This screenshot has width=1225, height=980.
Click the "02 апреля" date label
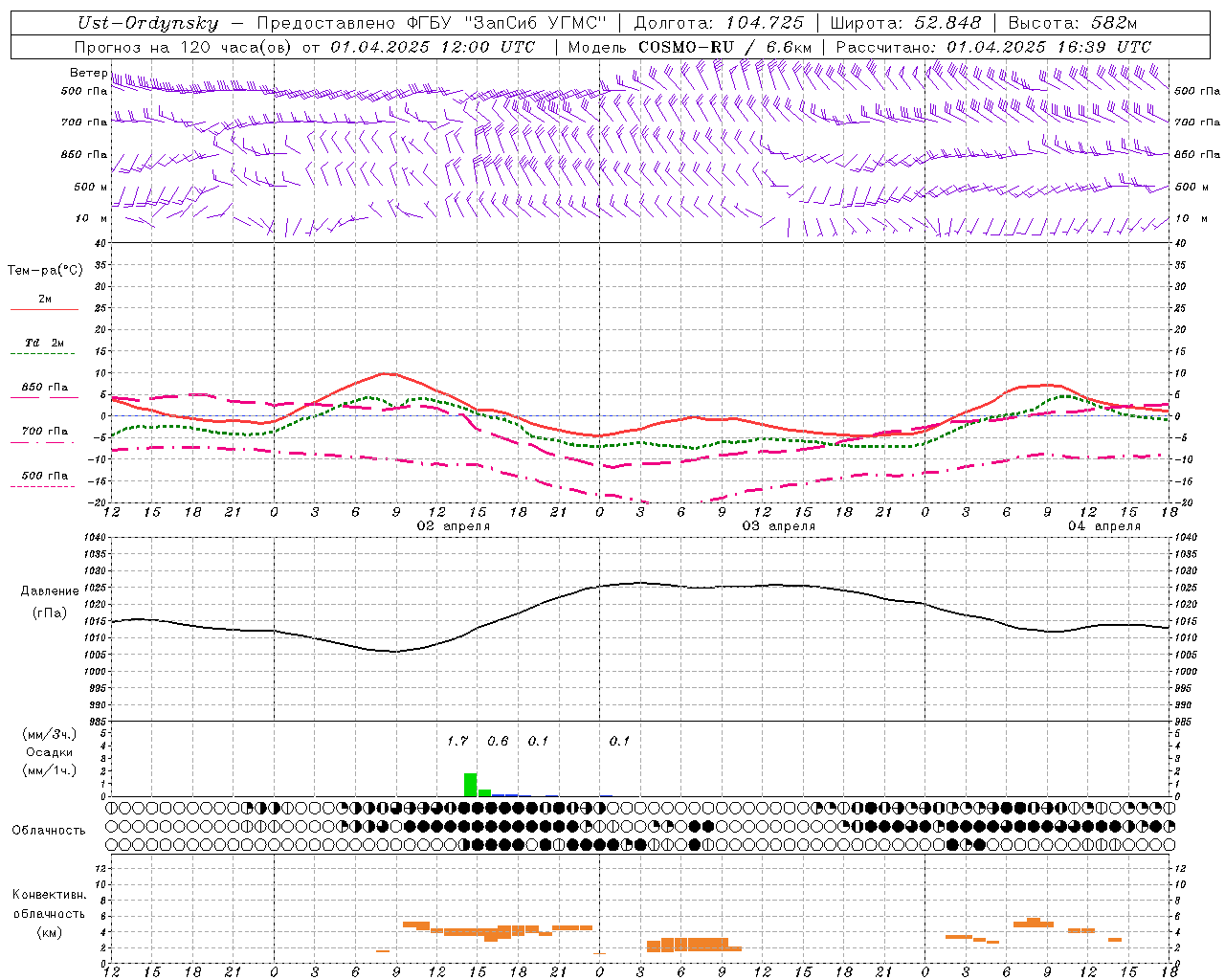(x=454, y=526)
